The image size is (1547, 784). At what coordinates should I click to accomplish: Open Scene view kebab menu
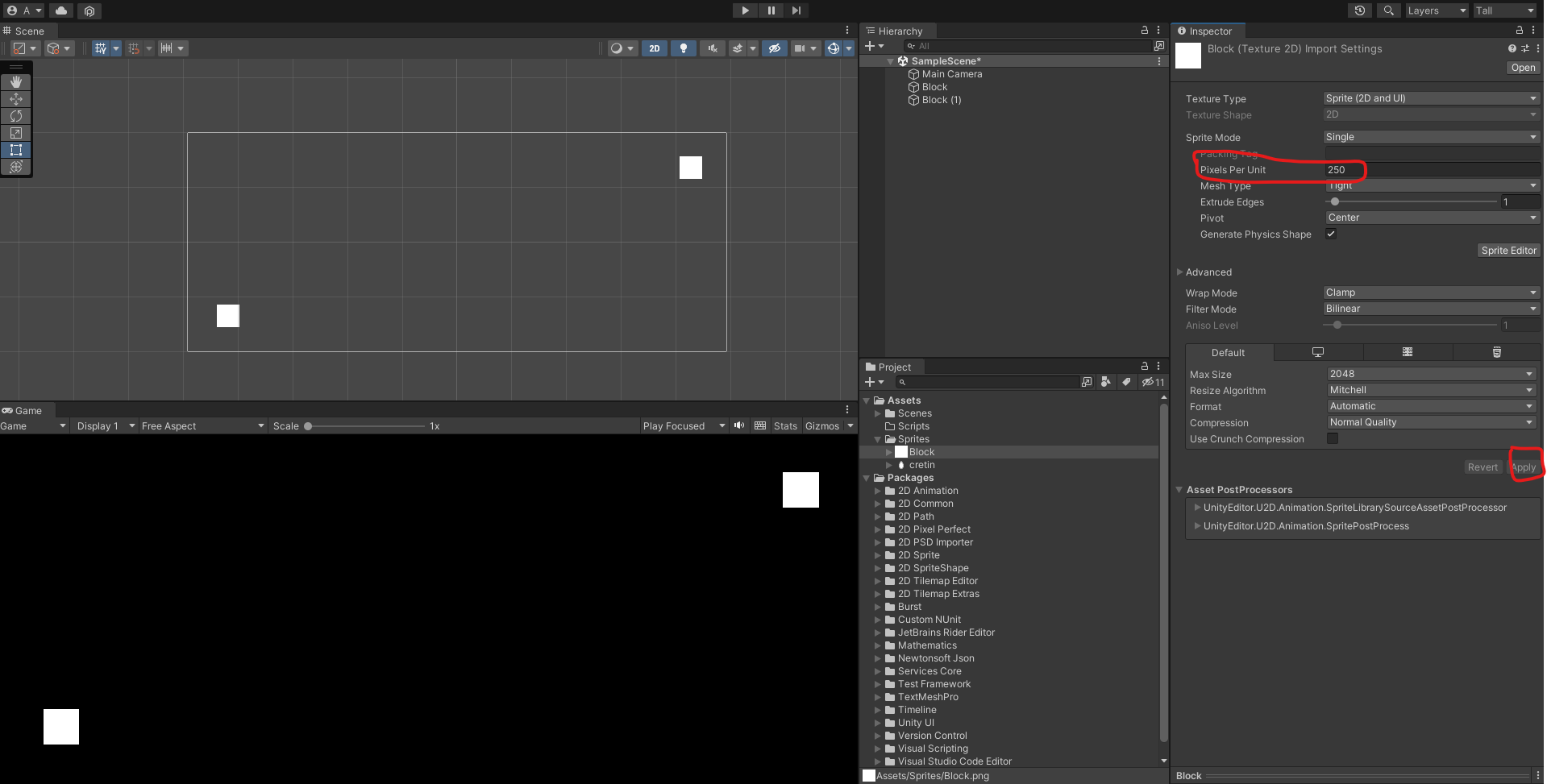click(847, 31)
